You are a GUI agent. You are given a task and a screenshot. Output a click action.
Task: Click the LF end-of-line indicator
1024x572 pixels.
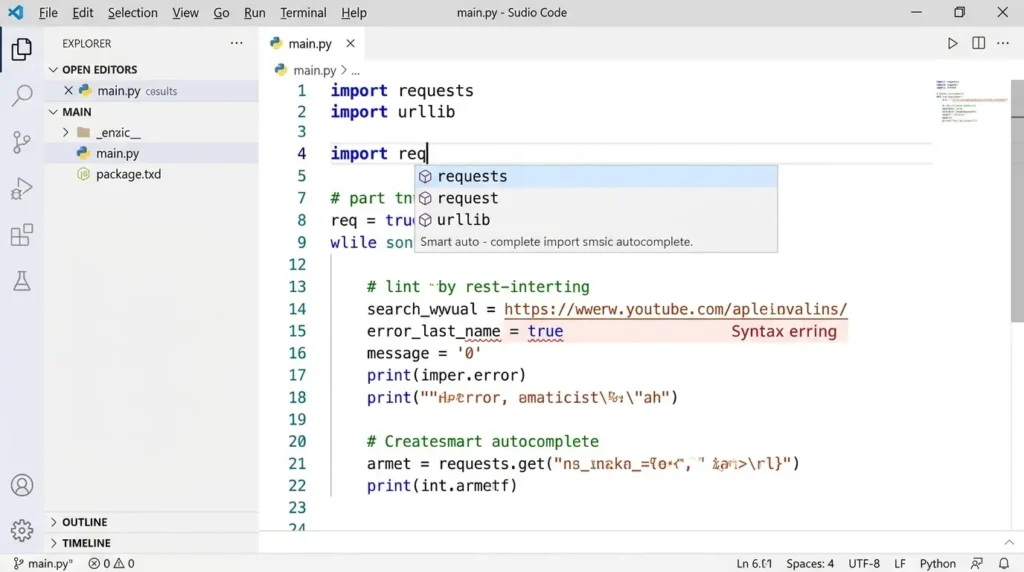click(x=900, y=563)
